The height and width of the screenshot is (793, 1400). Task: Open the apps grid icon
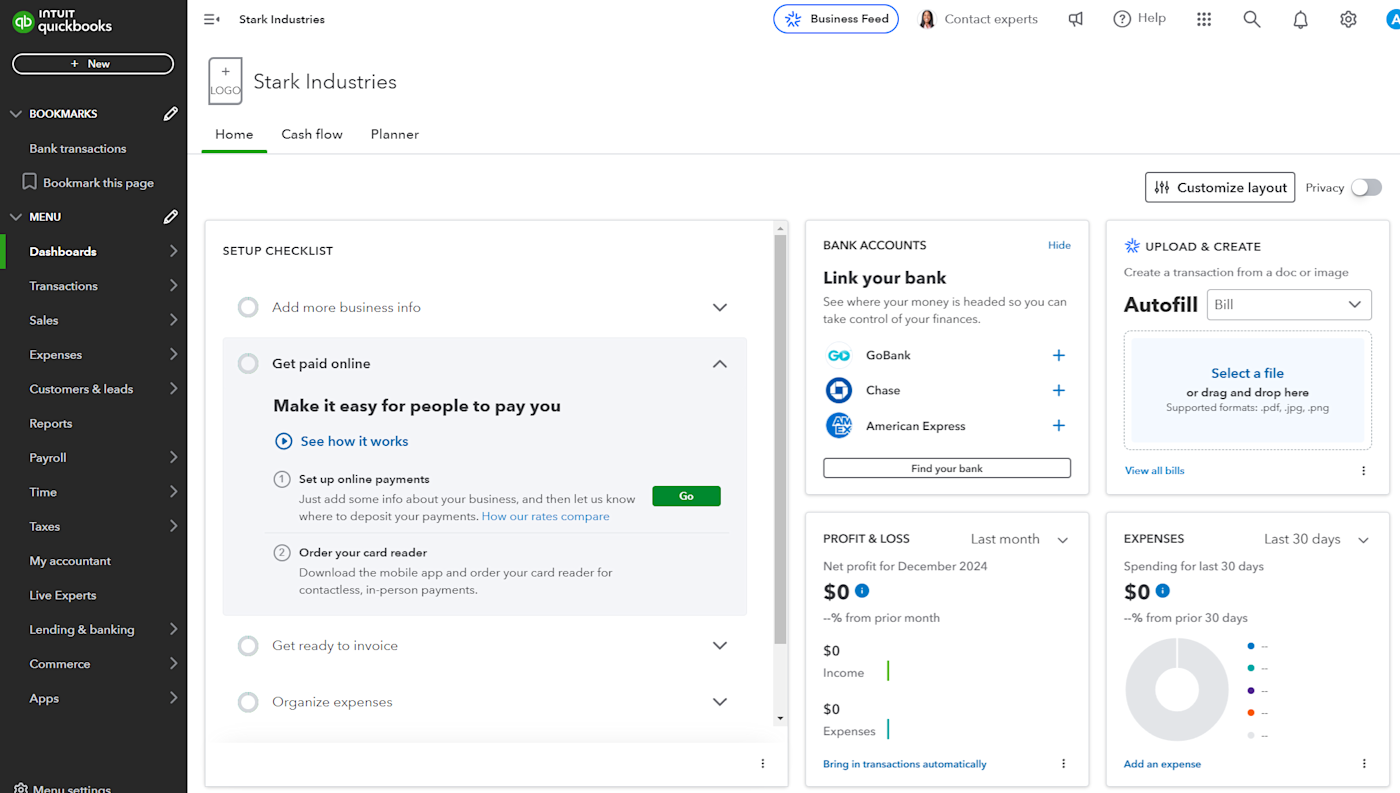coord(1204,19)
